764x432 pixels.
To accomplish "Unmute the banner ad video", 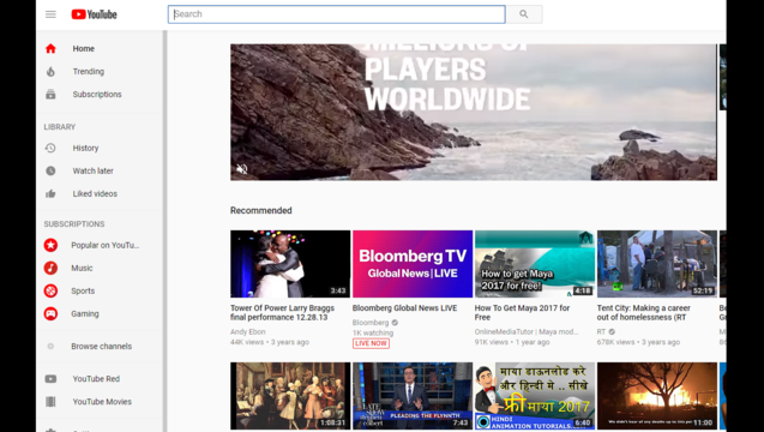I will click(242, 169).
